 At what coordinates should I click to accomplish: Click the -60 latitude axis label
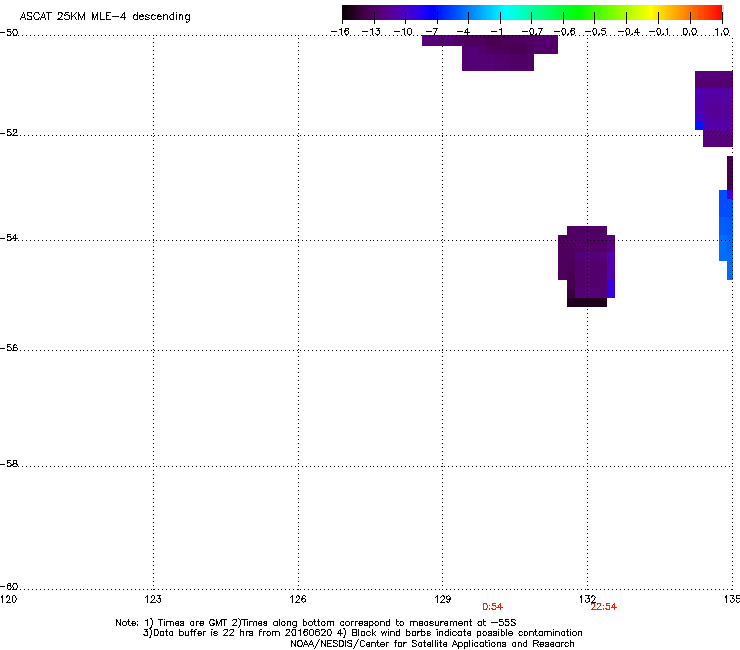9,586
